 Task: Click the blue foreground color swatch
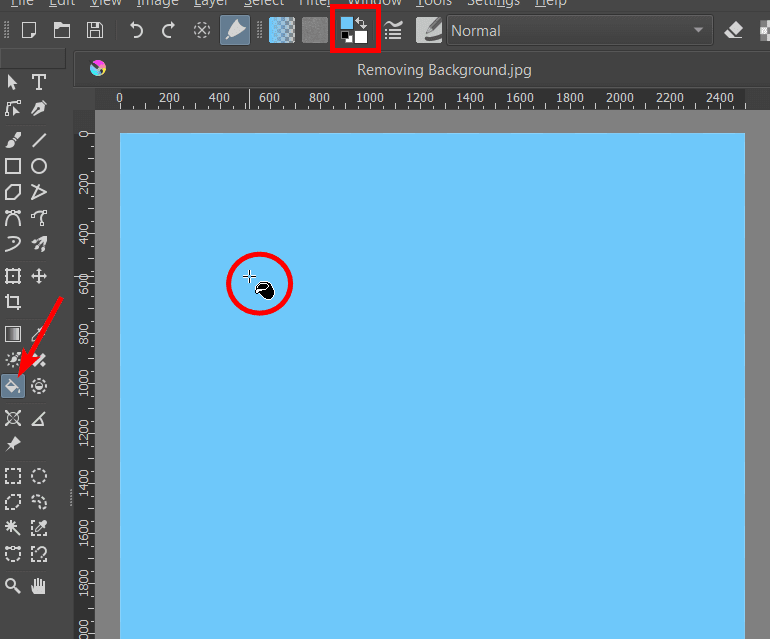(347, 23)
